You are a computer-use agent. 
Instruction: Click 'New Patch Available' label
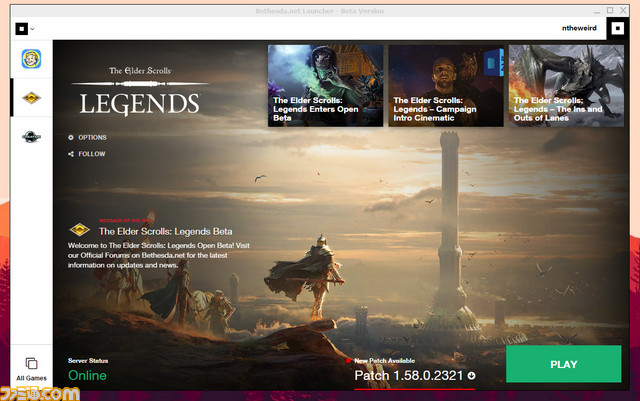pos(384,361)
